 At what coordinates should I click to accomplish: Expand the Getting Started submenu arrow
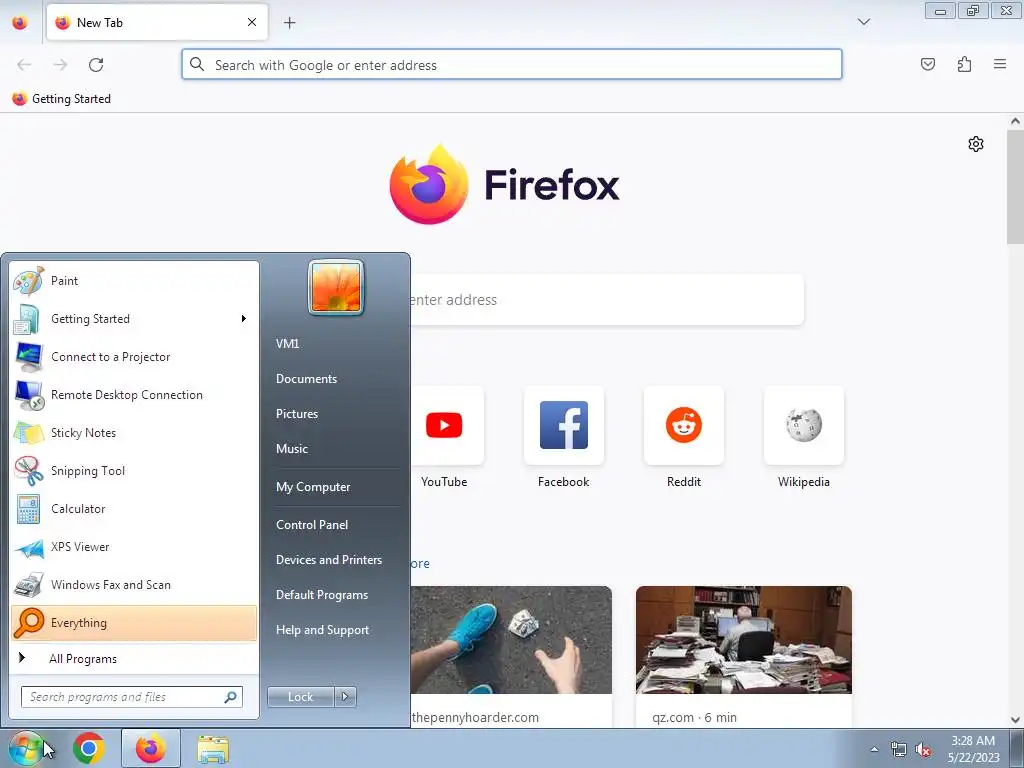[244, 319]
